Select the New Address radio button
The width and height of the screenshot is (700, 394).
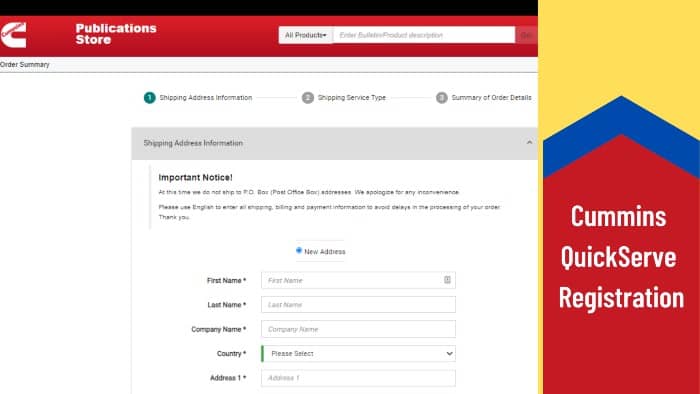pyautogui.click(x=299, y=251)
